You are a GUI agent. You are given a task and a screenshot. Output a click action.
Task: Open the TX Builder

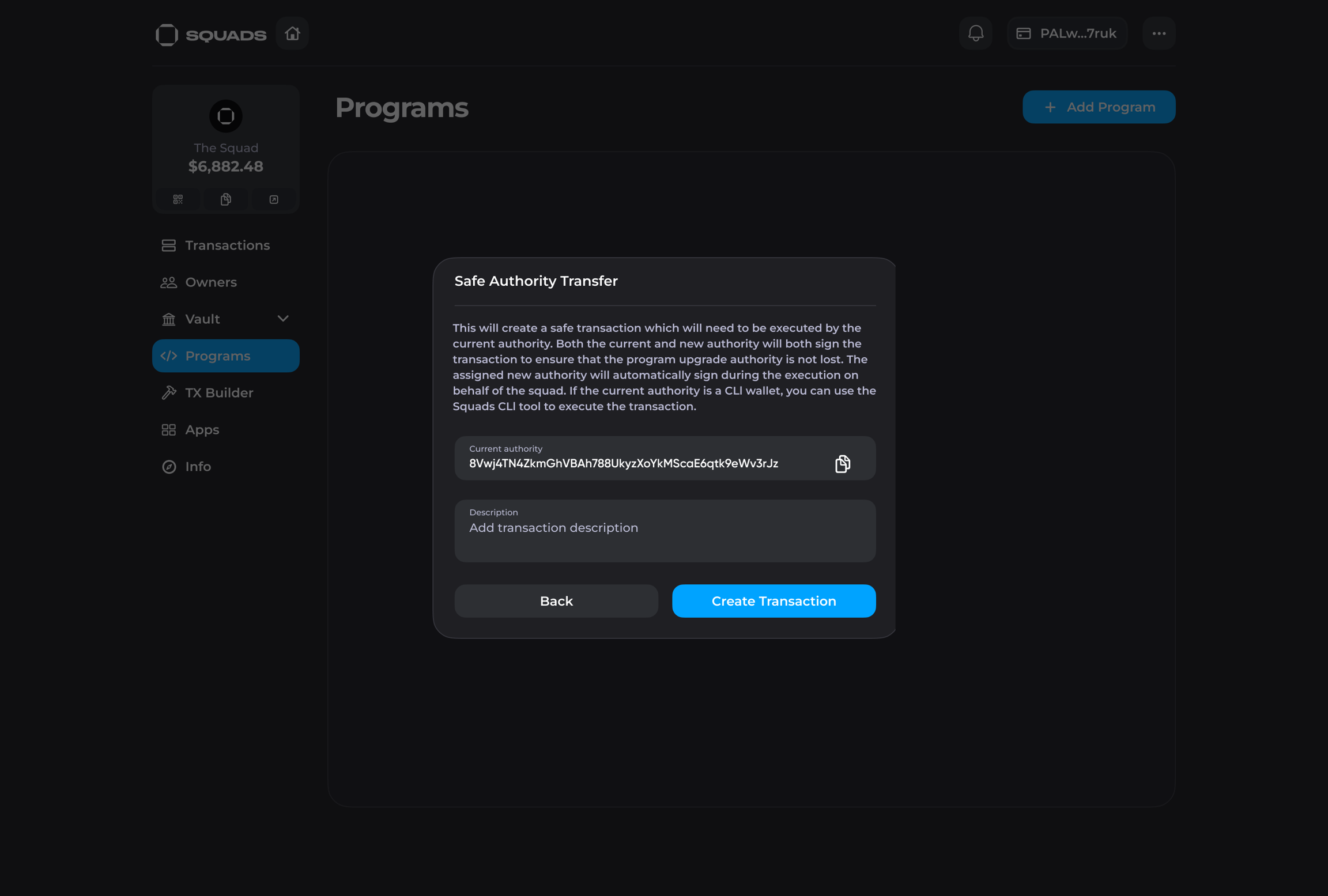[219, 393]
